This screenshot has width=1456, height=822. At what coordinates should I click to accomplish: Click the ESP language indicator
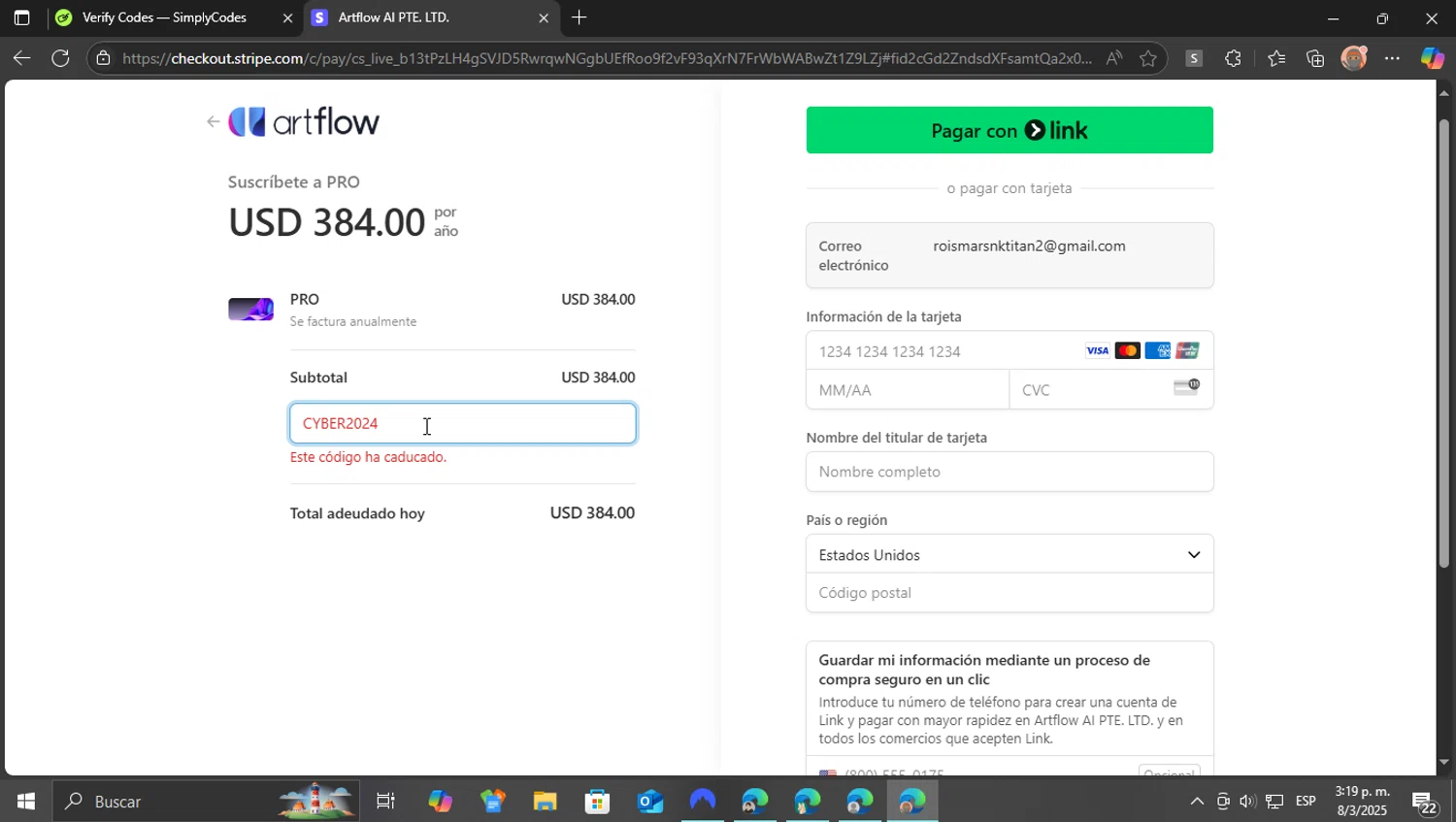pyautogui.click(x=1307, y=802)
